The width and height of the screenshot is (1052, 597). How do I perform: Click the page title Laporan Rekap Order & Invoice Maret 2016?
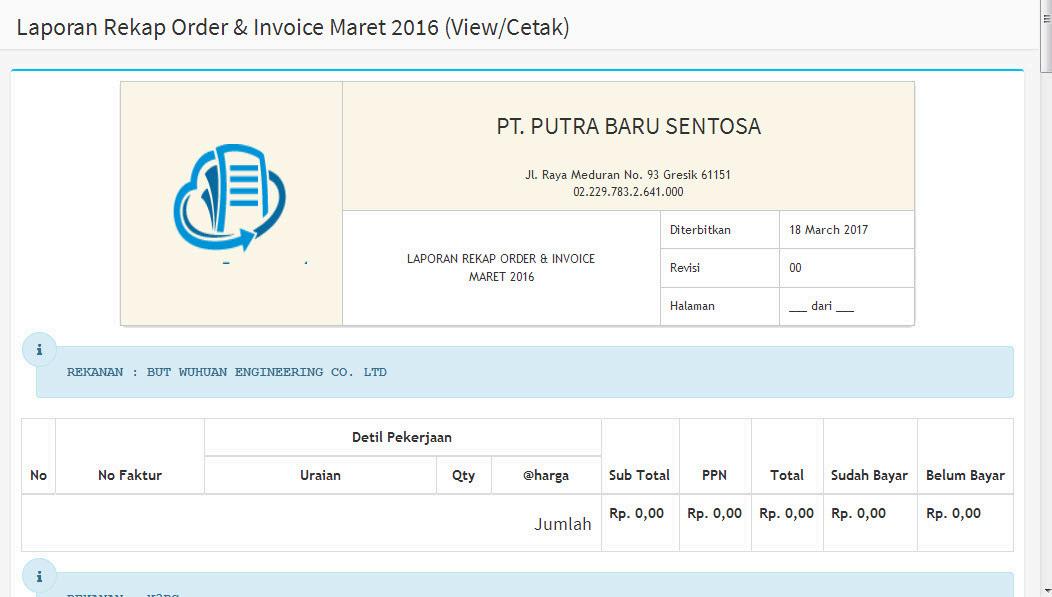[x=293, y=28]
